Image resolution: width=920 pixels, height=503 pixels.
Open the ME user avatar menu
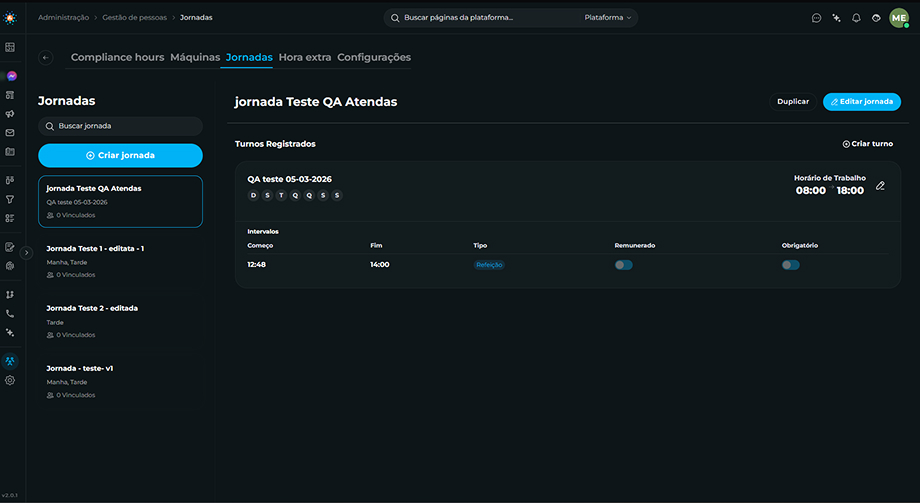tap(899, 18)
